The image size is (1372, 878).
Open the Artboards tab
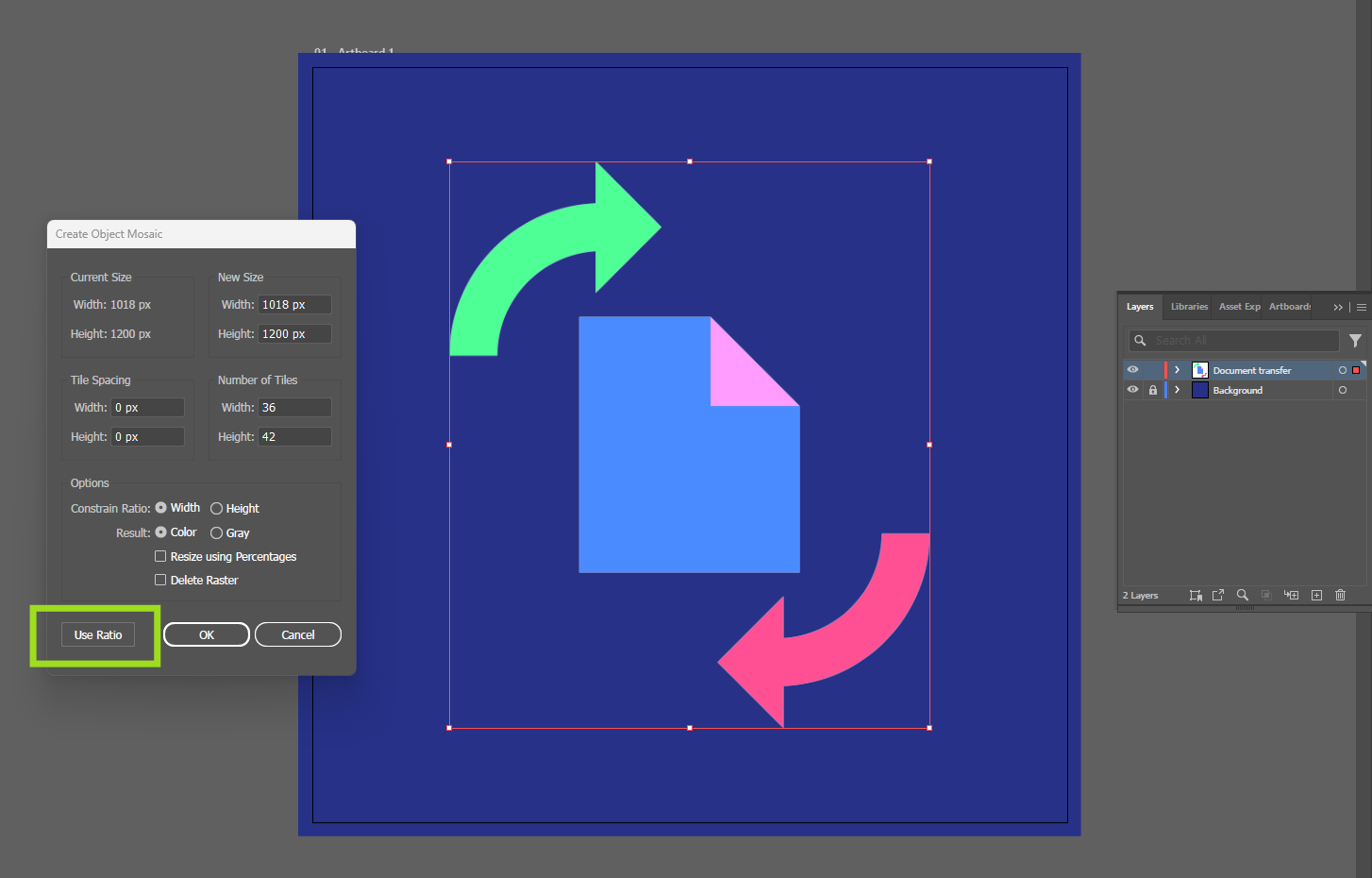(x=1289, y=307)
